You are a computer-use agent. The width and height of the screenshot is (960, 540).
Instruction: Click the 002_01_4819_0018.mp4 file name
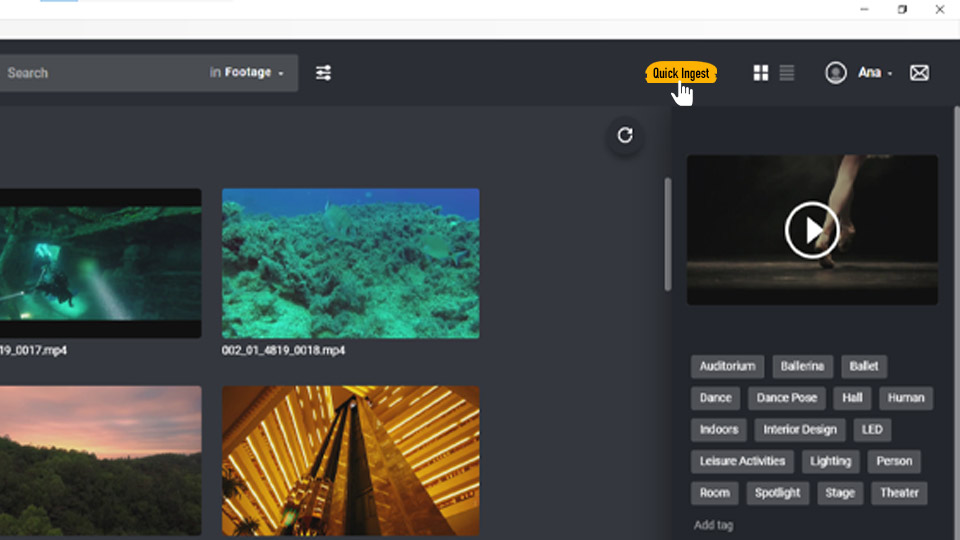pyautogui.click(x=283, y=350)
